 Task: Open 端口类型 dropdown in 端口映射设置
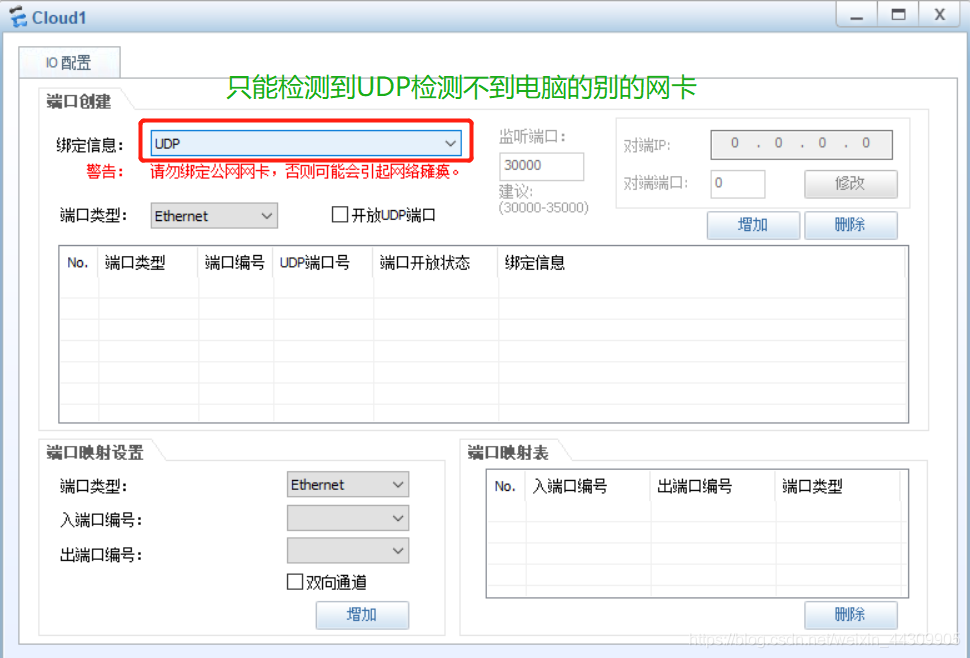click(x=348, y=485)
